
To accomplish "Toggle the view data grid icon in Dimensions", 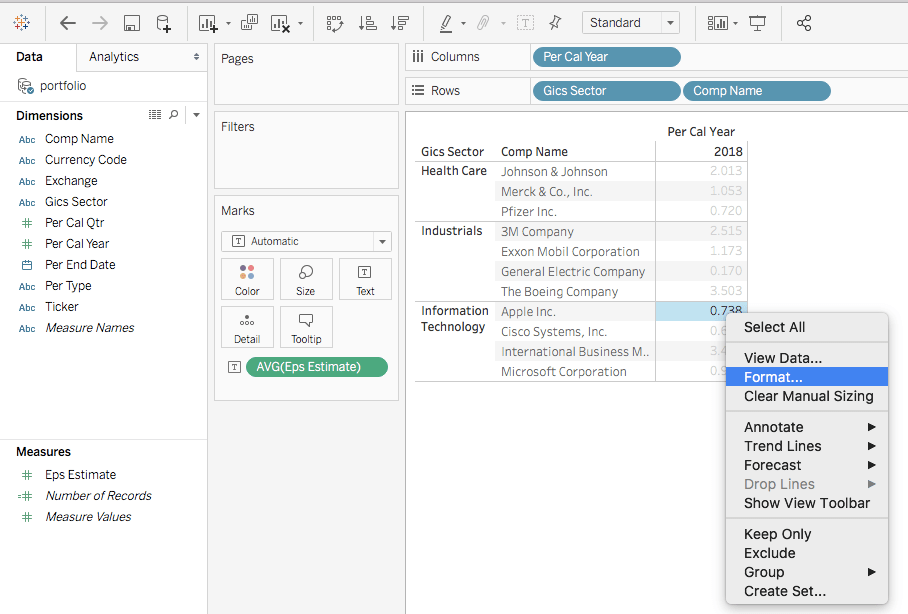I will click(155, 115).
